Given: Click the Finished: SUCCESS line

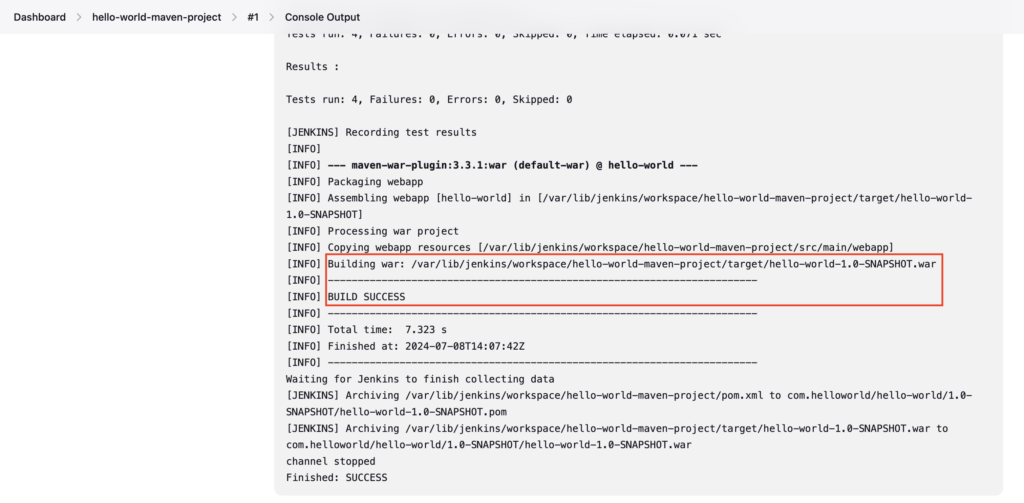Looking at the screenshot, I should tap(336, 478).
